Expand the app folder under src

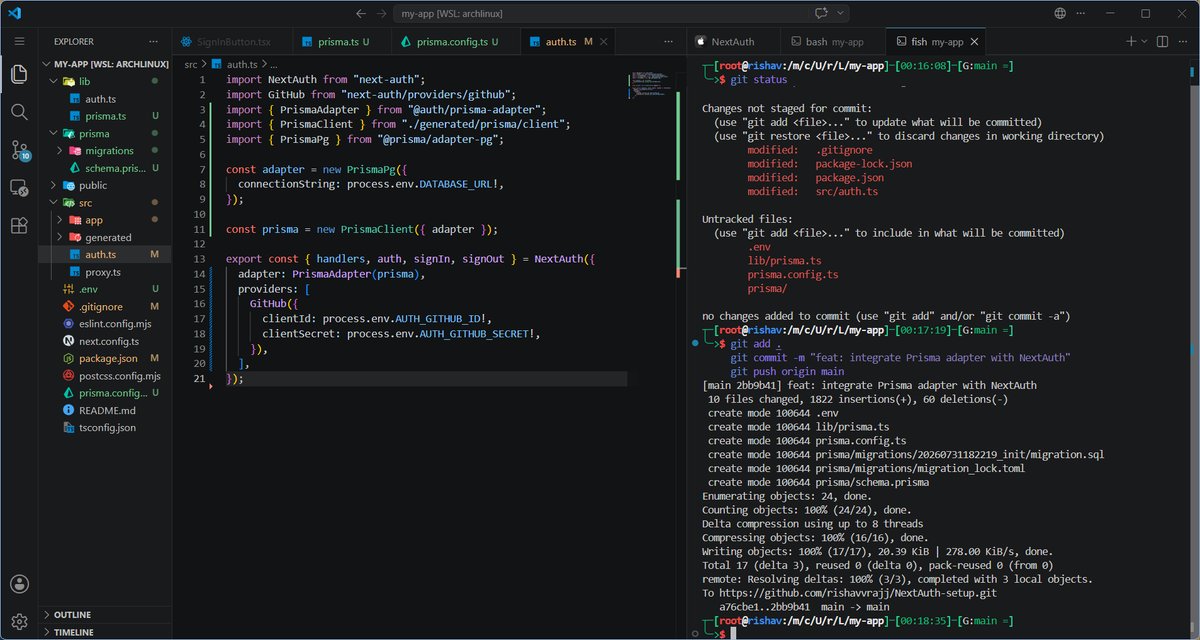pos(105,220)
